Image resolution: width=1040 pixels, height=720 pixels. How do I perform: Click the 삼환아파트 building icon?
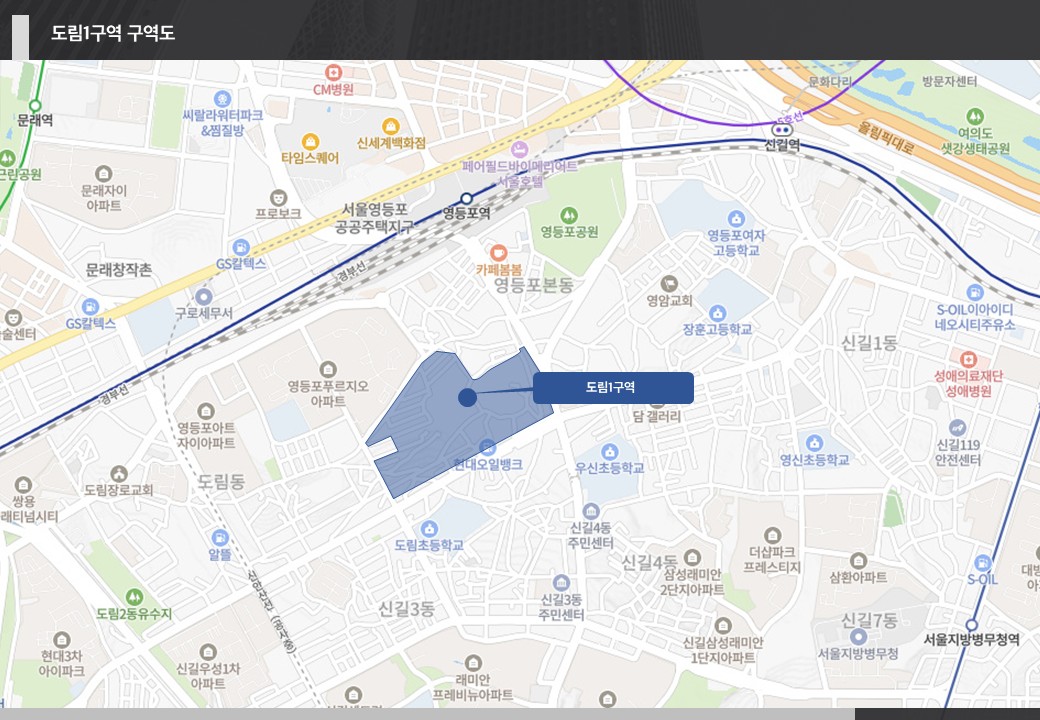click(858, 561)
